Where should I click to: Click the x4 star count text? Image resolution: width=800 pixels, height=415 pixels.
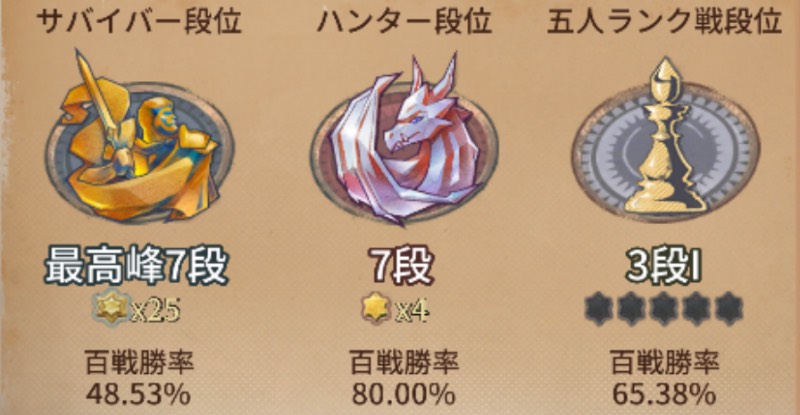point(411,310)
